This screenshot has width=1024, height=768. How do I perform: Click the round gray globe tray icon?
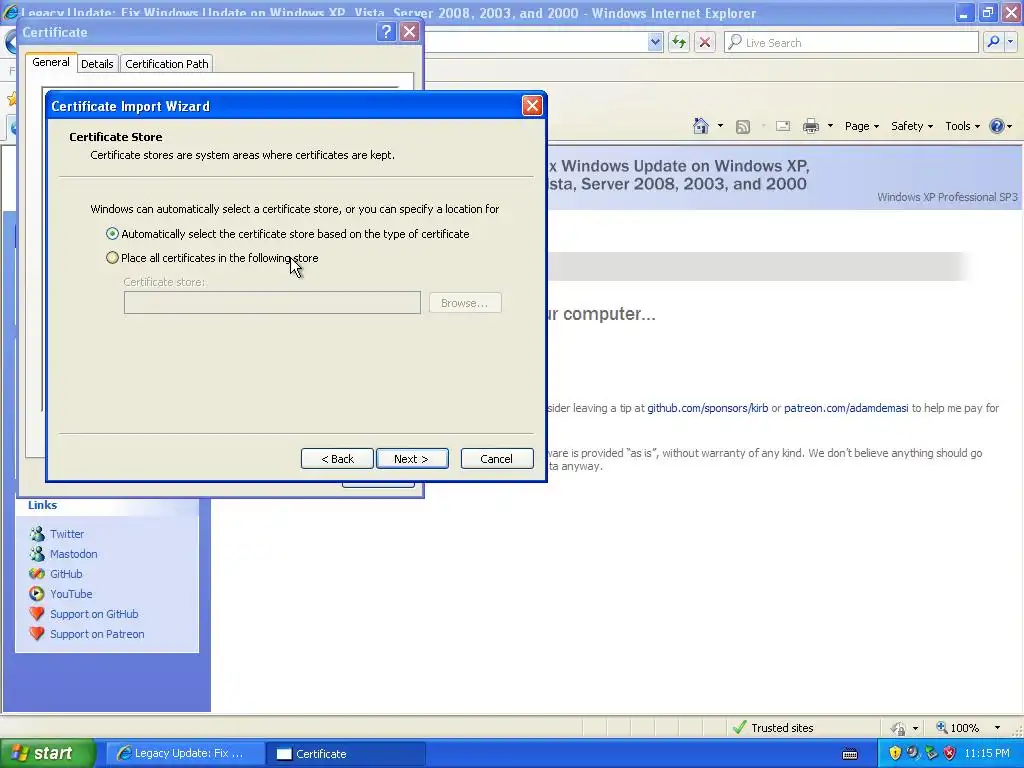(x=913, y=753)
